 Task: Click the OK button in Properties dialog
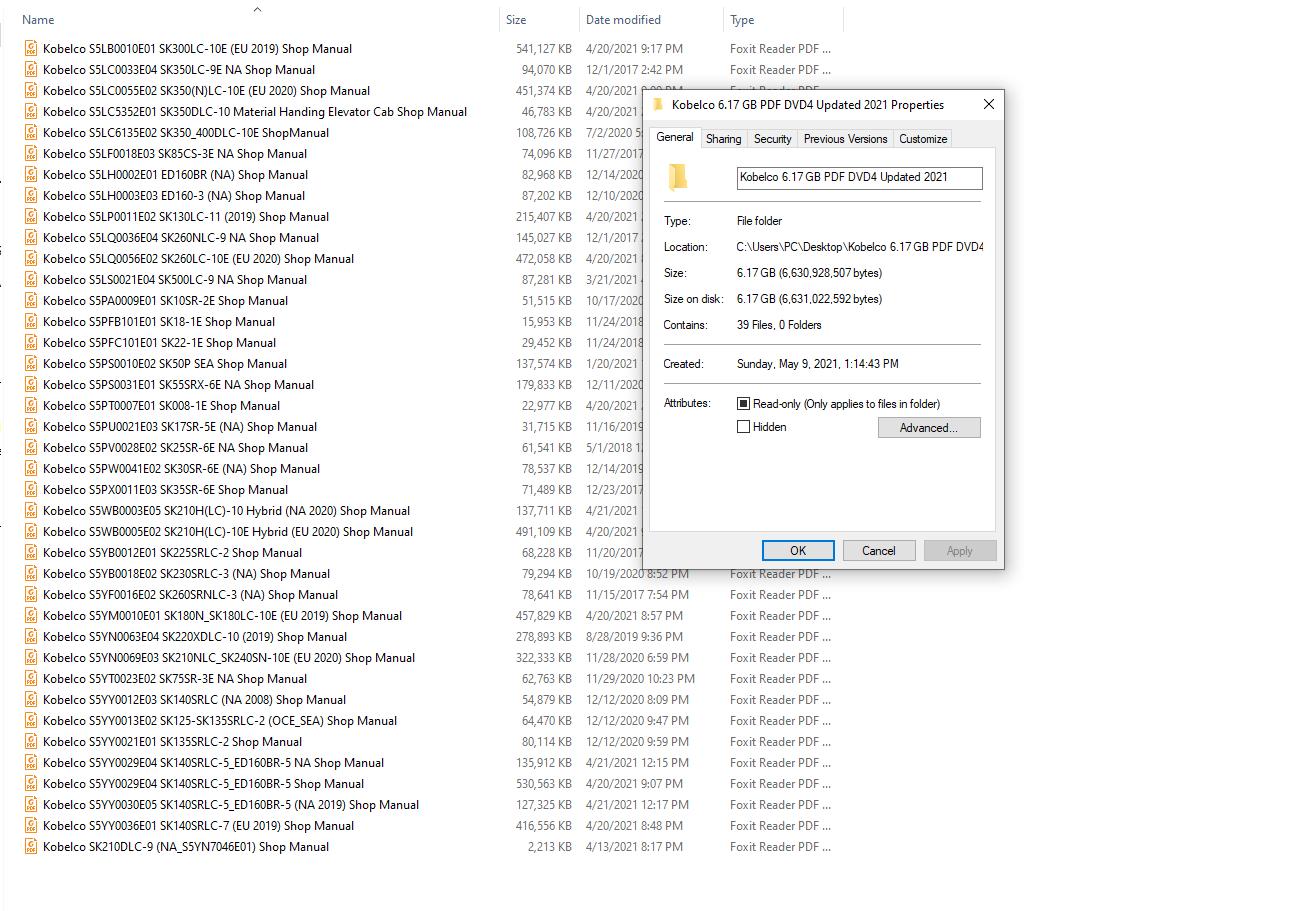click(798, 550)
